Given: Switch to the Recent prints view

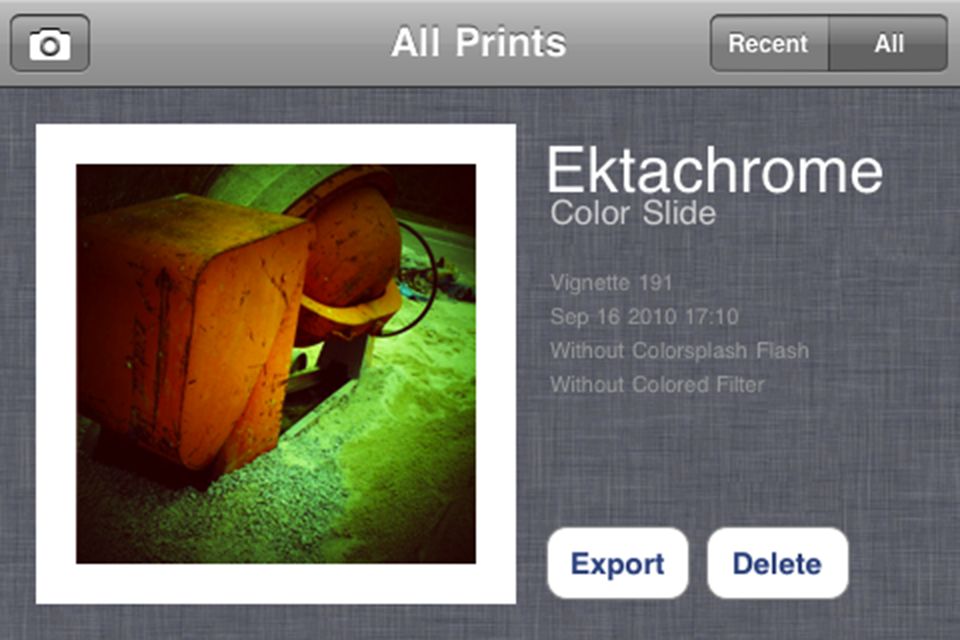Looking at the screenshot, I should pos(769,43).
